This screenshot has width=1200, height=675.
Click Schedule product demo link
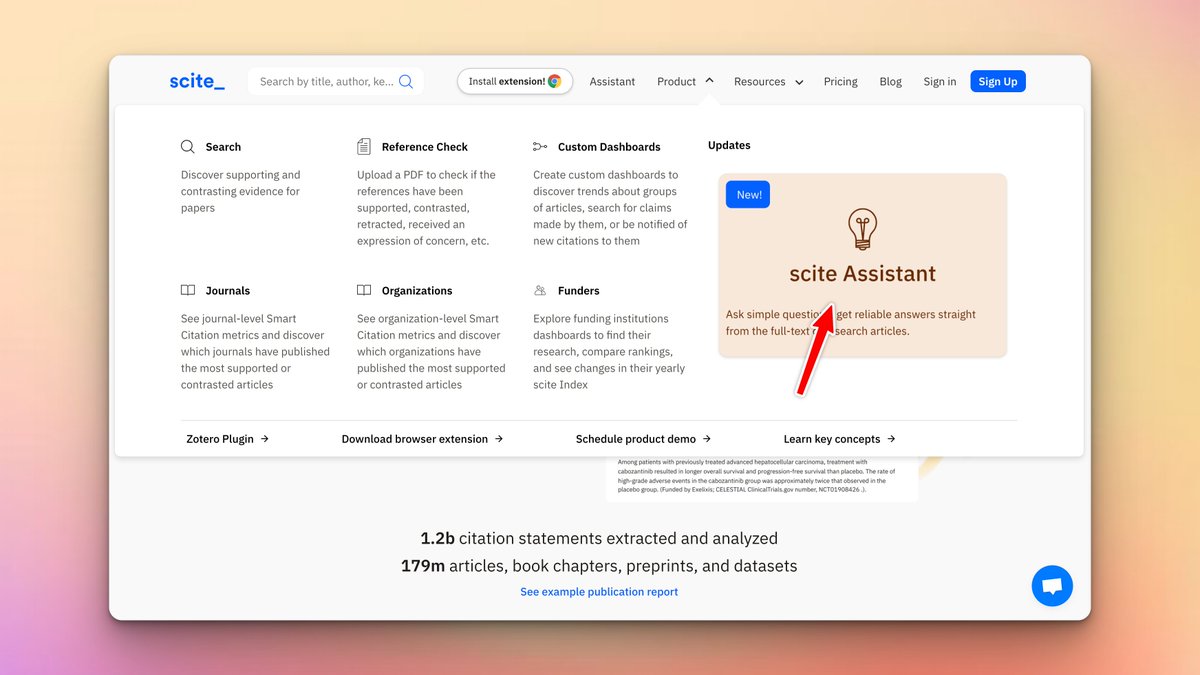coord(636,439)
